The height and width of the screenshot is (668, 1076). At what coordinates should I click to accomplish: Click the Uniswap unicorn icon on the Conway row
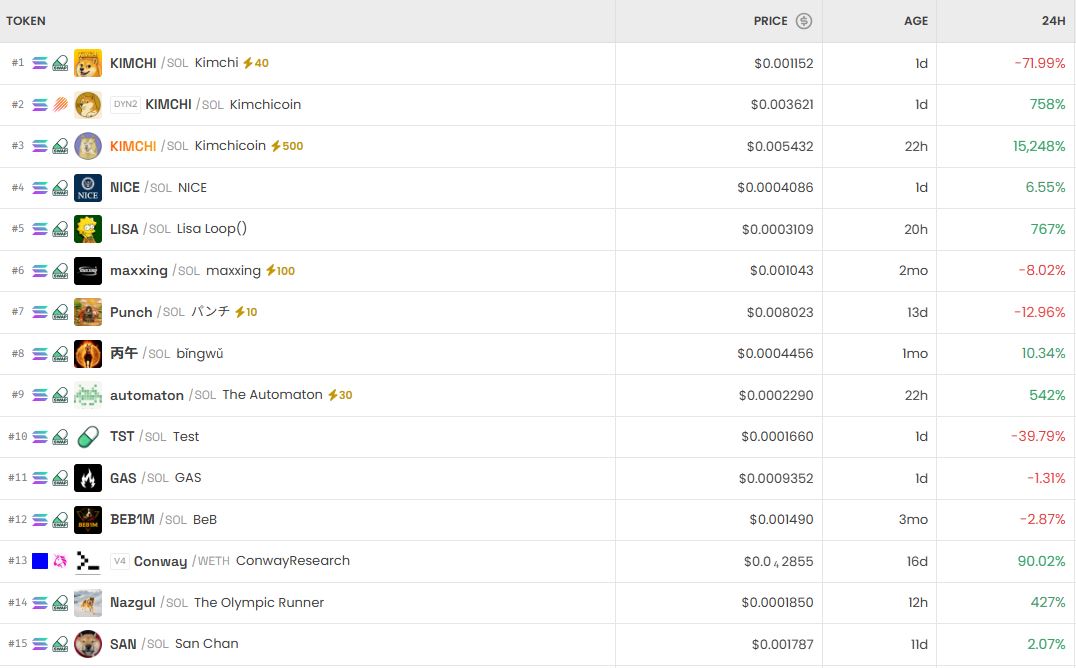tap(59, 561)
